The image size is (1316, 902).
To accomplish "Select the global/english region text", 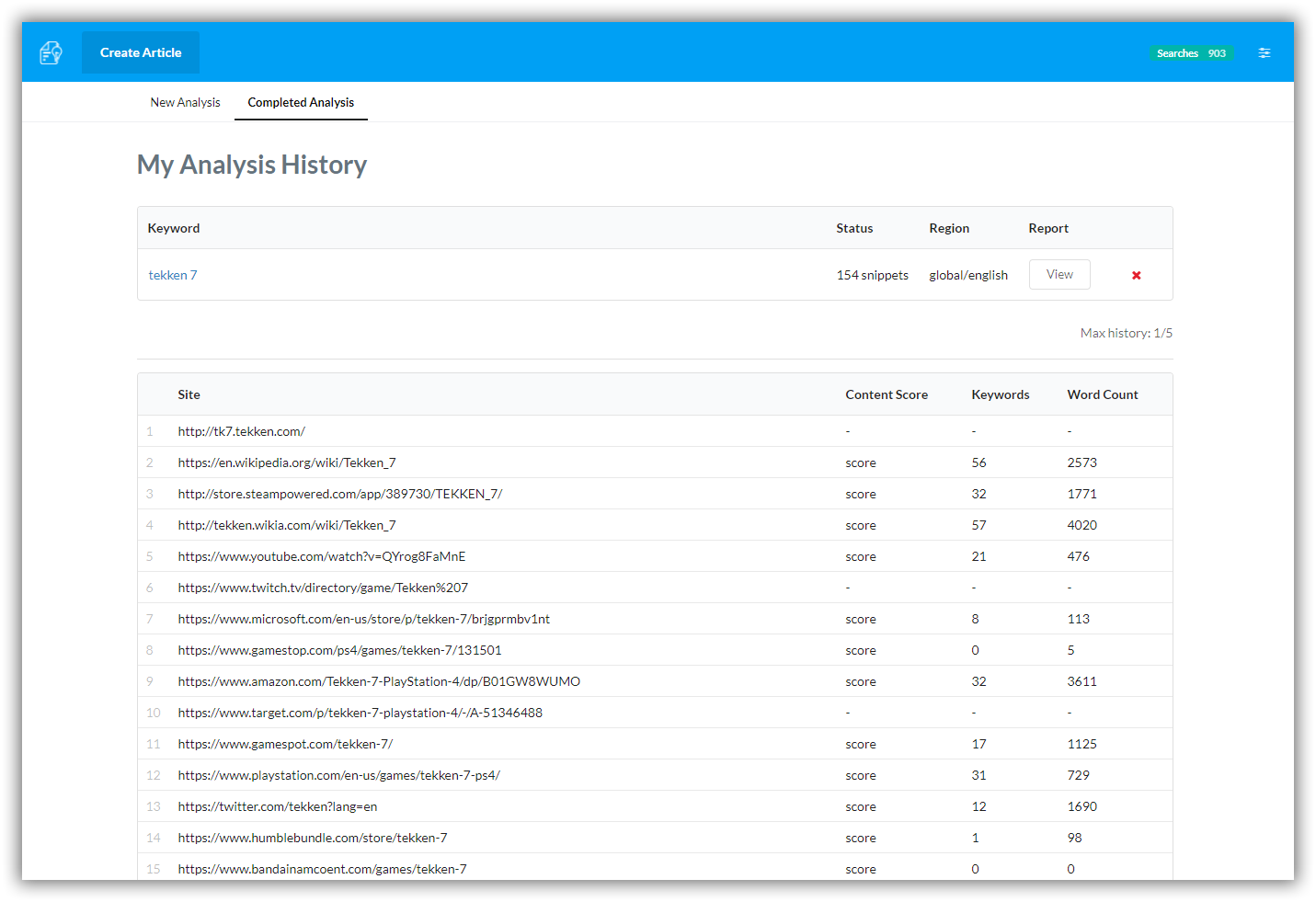I will click(968, 275).
